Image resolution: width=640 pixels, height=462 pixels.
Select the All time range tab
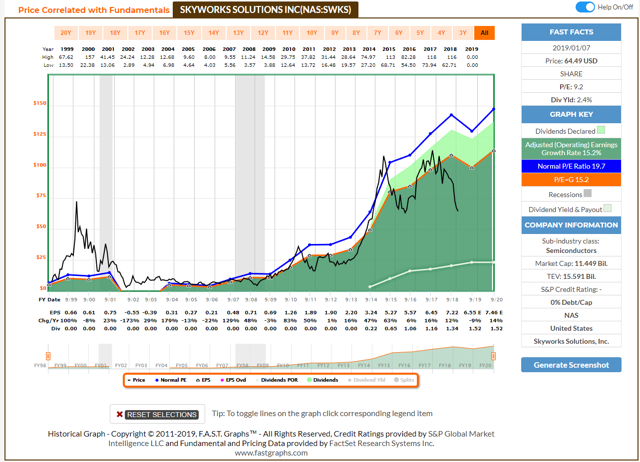484,33
